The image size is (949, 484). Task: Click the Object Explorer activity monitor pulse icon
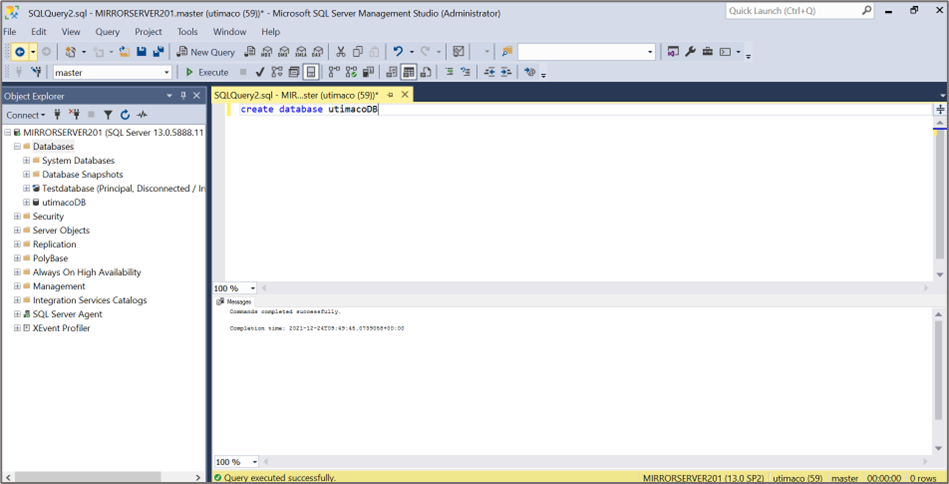142,114
